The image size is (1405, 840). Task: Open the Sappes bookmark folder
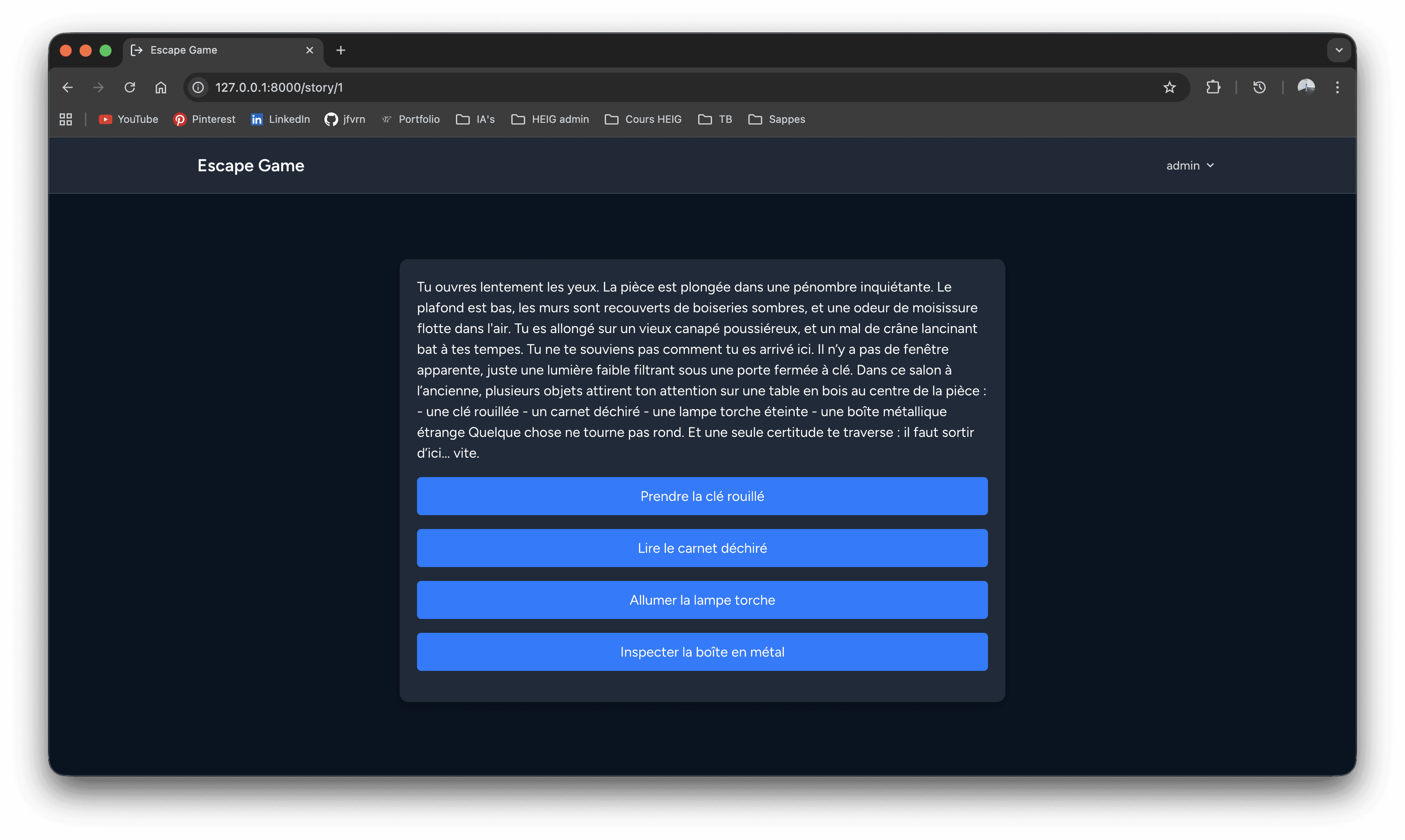coord(776,119)
